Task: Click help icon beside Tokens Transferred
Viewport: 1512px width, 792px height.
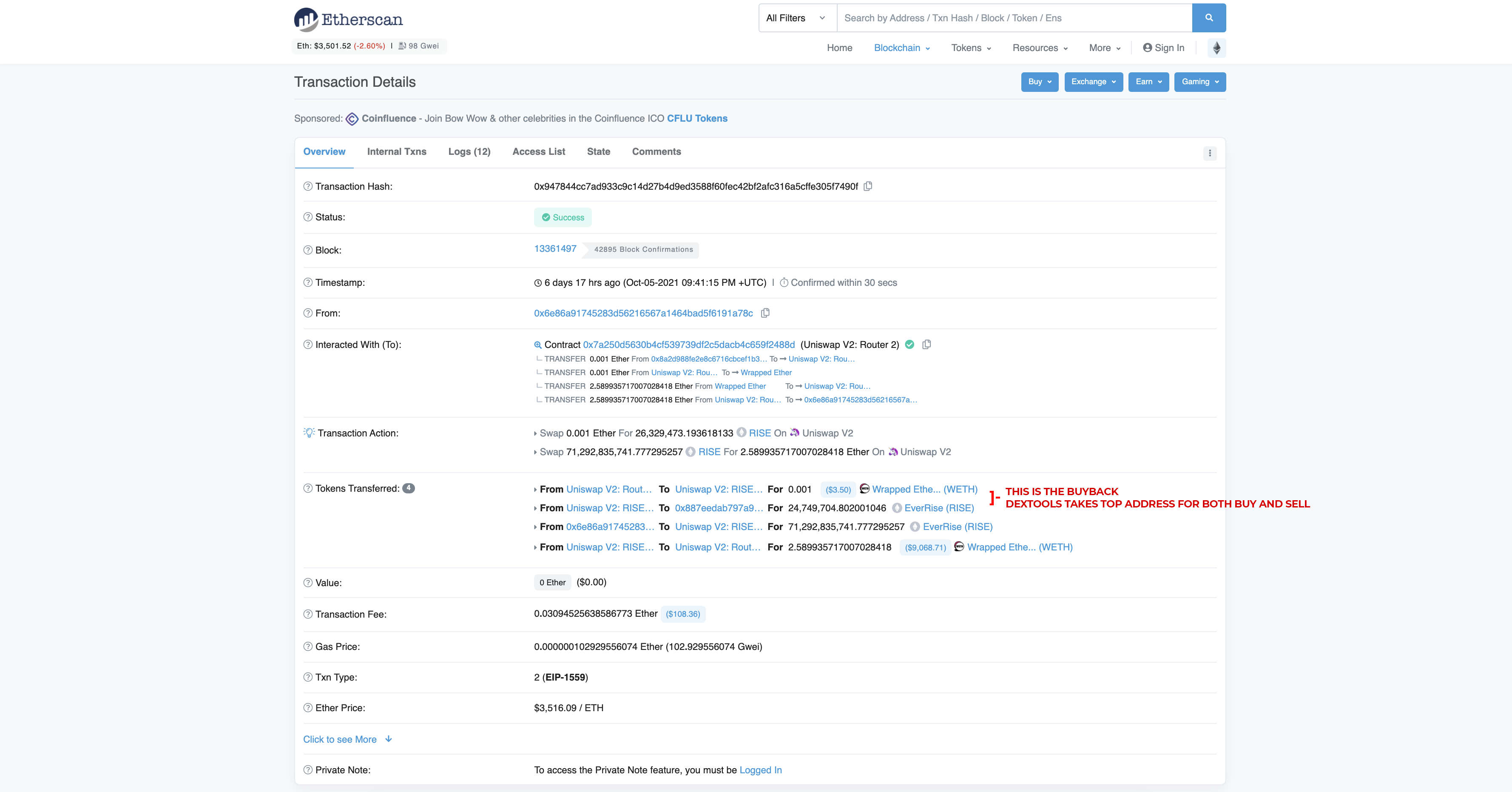Action: [307, 488]
